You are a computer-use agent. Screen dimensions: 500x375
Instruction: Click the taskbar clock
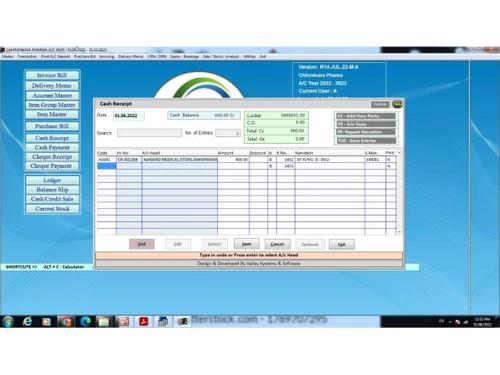click(482, 322)
